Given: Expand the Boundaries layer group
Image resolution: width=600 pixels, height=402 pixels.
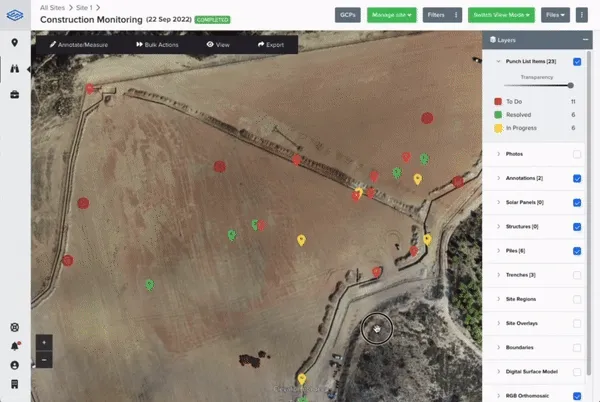Looking at the screenshot, I should pos(498,347).
